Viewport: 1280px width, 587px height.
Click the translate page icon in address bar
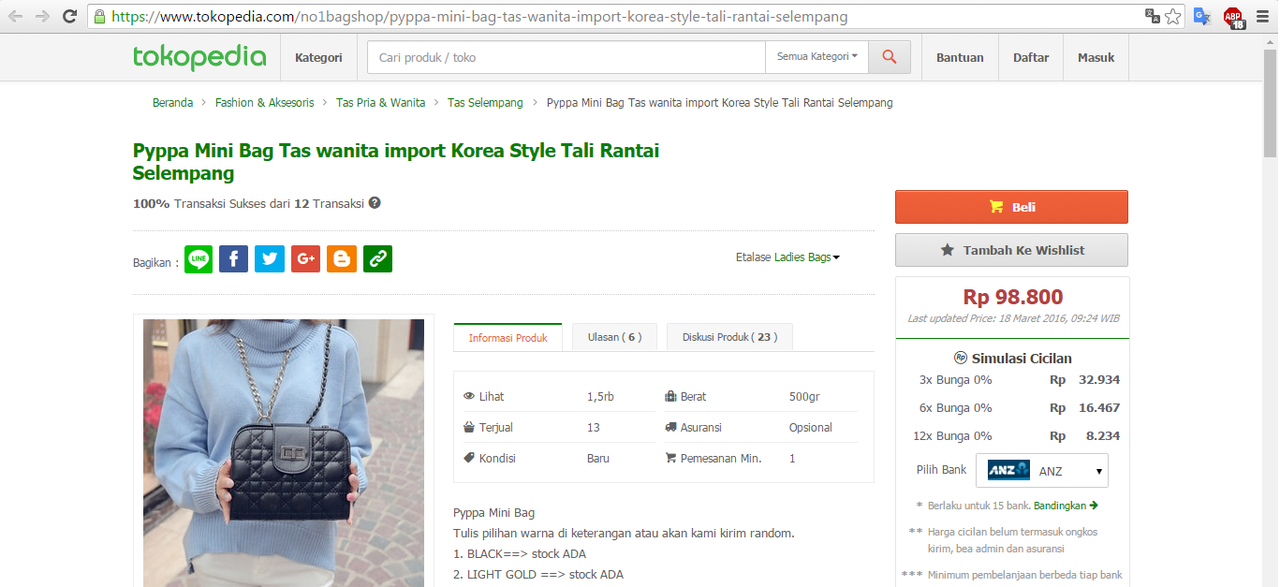click(x=1152, y=16)
